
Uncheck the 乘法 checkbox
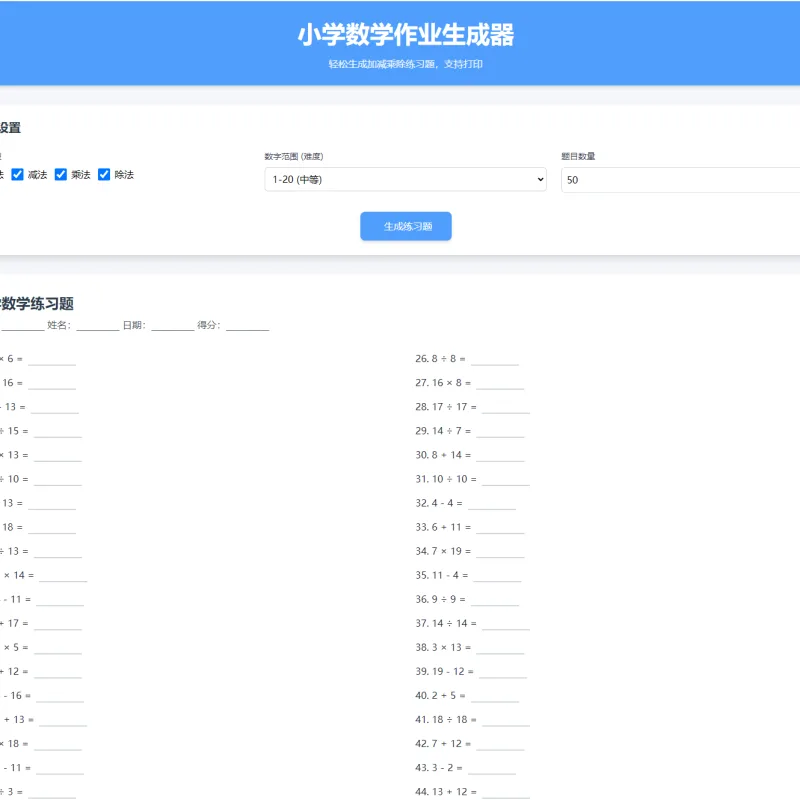pos(61,174)
